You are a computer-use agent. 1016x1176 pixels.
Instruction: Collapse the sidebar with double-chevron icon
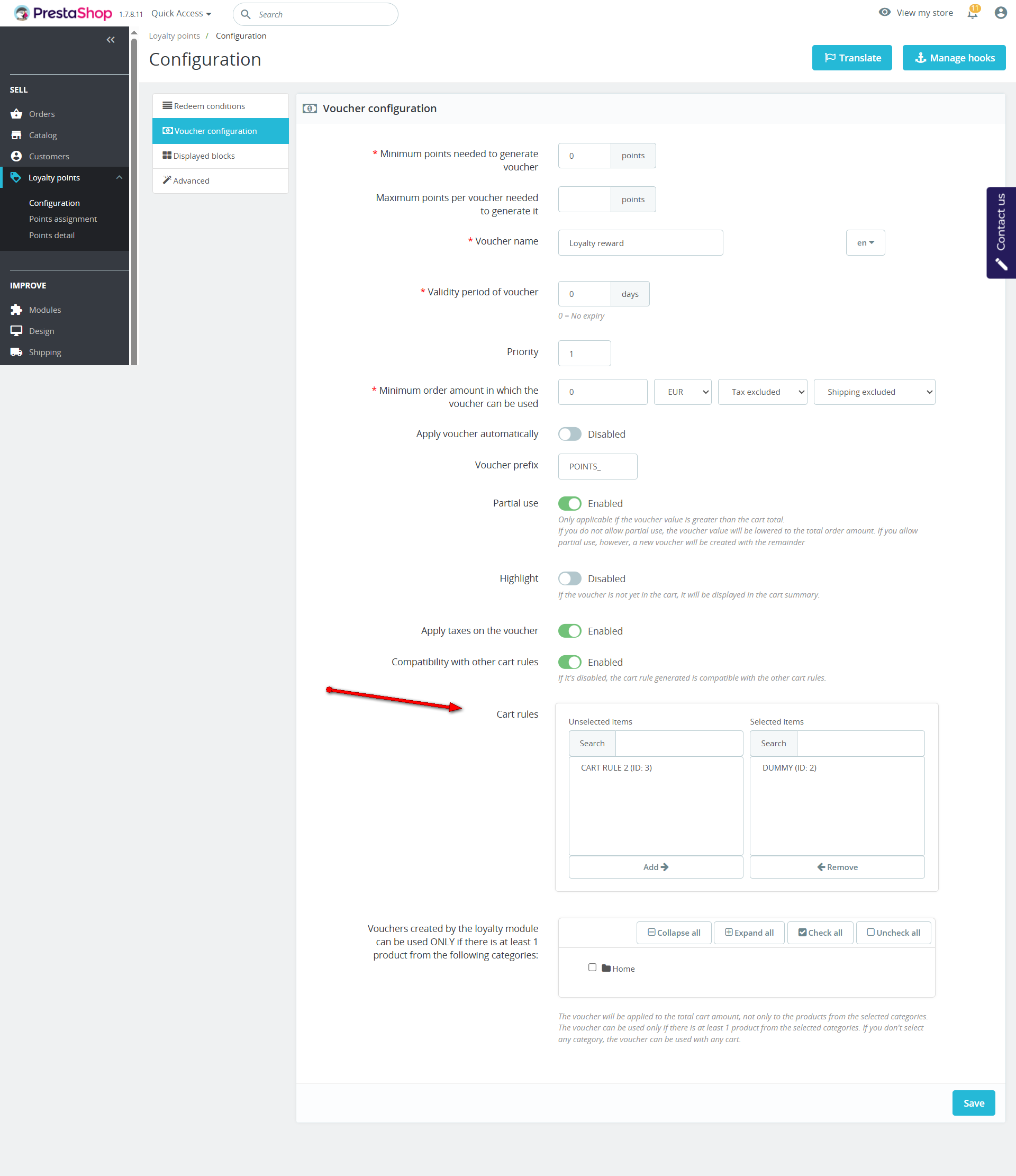tap(111, 40)
